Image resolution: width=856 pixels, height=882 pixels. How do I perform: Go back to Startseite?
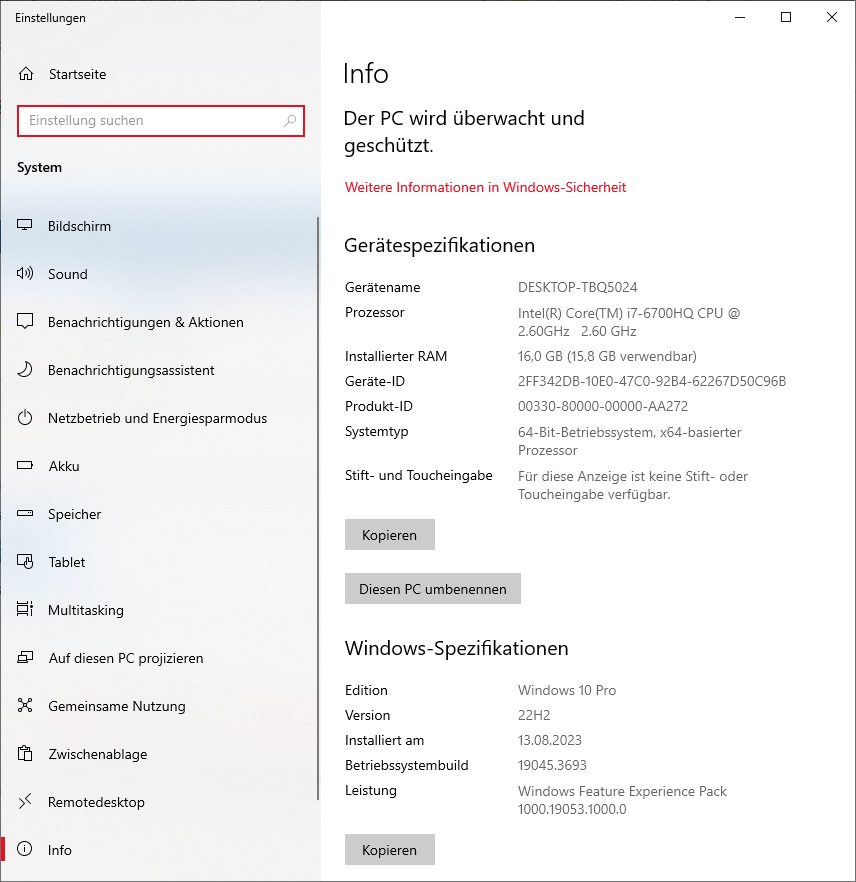point(160,74)
